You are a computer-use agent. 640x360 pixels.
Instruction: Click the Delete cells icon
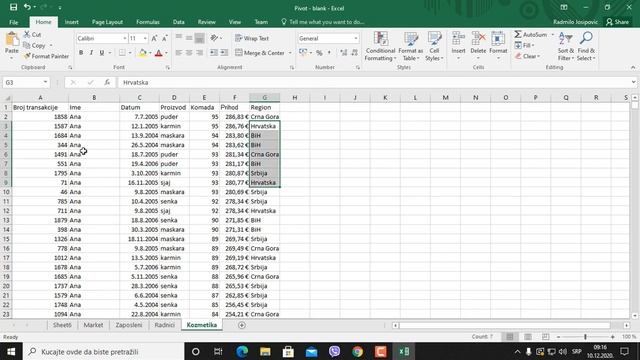(478, 39)
